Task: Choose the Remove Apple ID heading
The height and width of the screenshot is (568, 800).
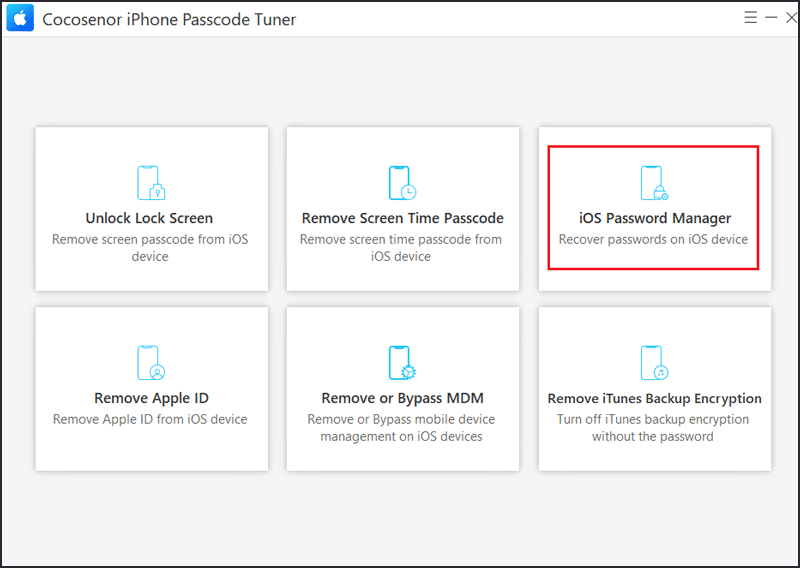Action: tap(152, 399)
